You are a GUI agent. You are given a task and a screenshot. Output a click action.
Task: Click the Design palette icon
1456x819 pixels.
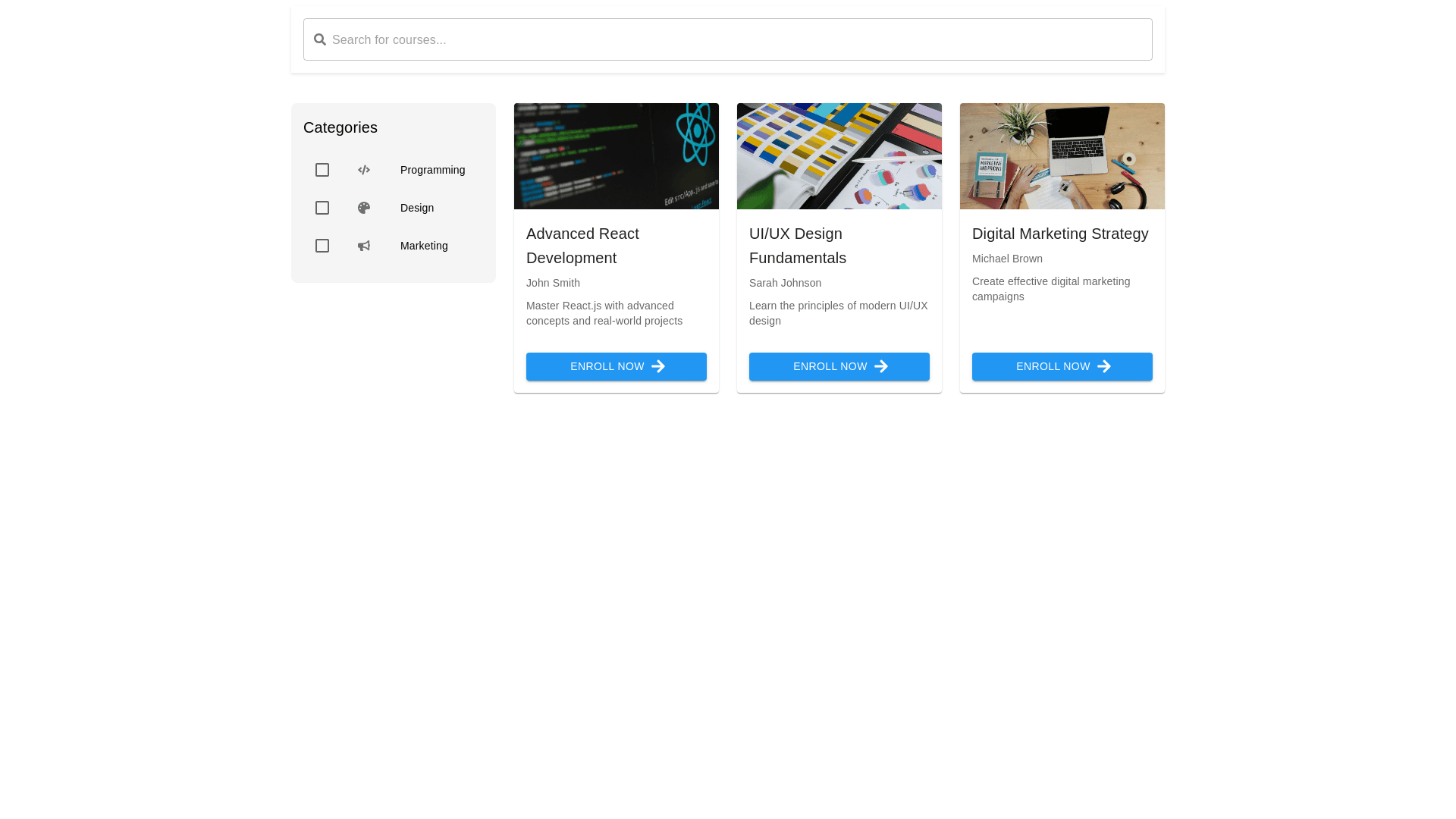364,208
